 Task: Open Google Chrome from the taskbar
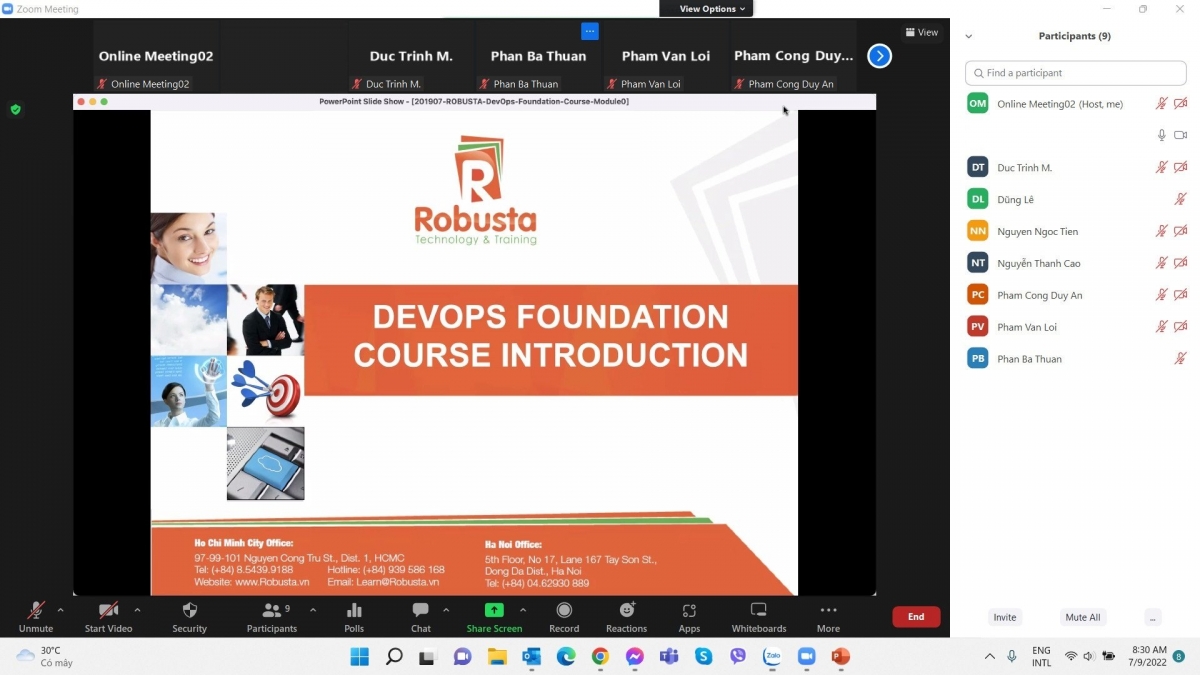click(x=600, y=656)
